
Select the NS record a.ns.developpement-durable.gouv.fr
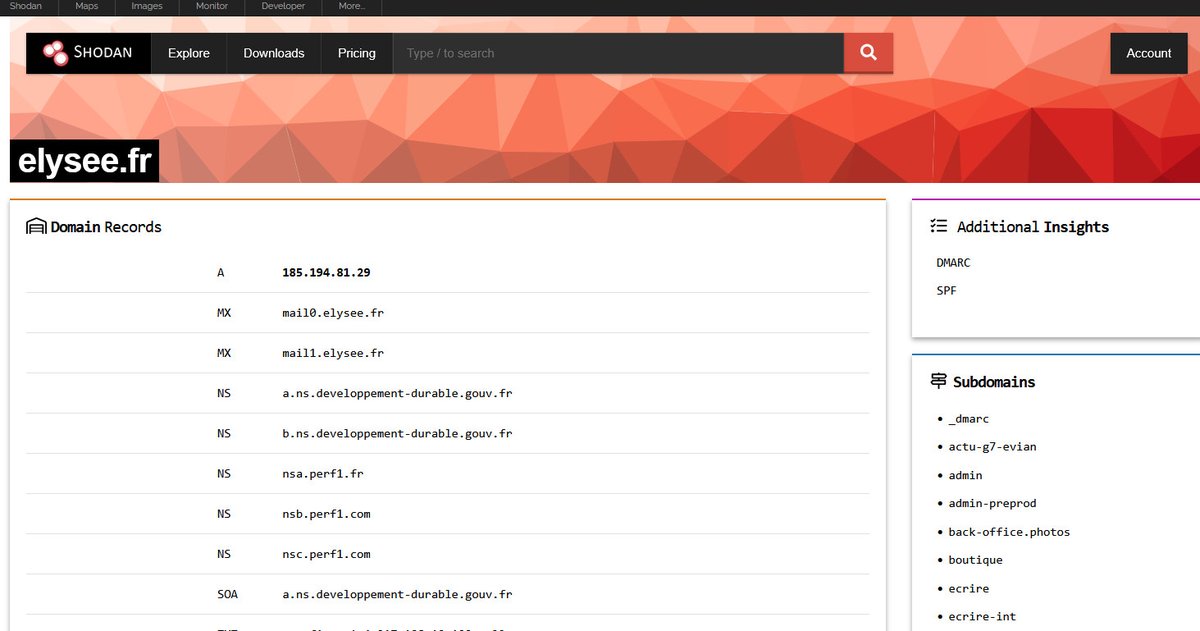[397, 393]
